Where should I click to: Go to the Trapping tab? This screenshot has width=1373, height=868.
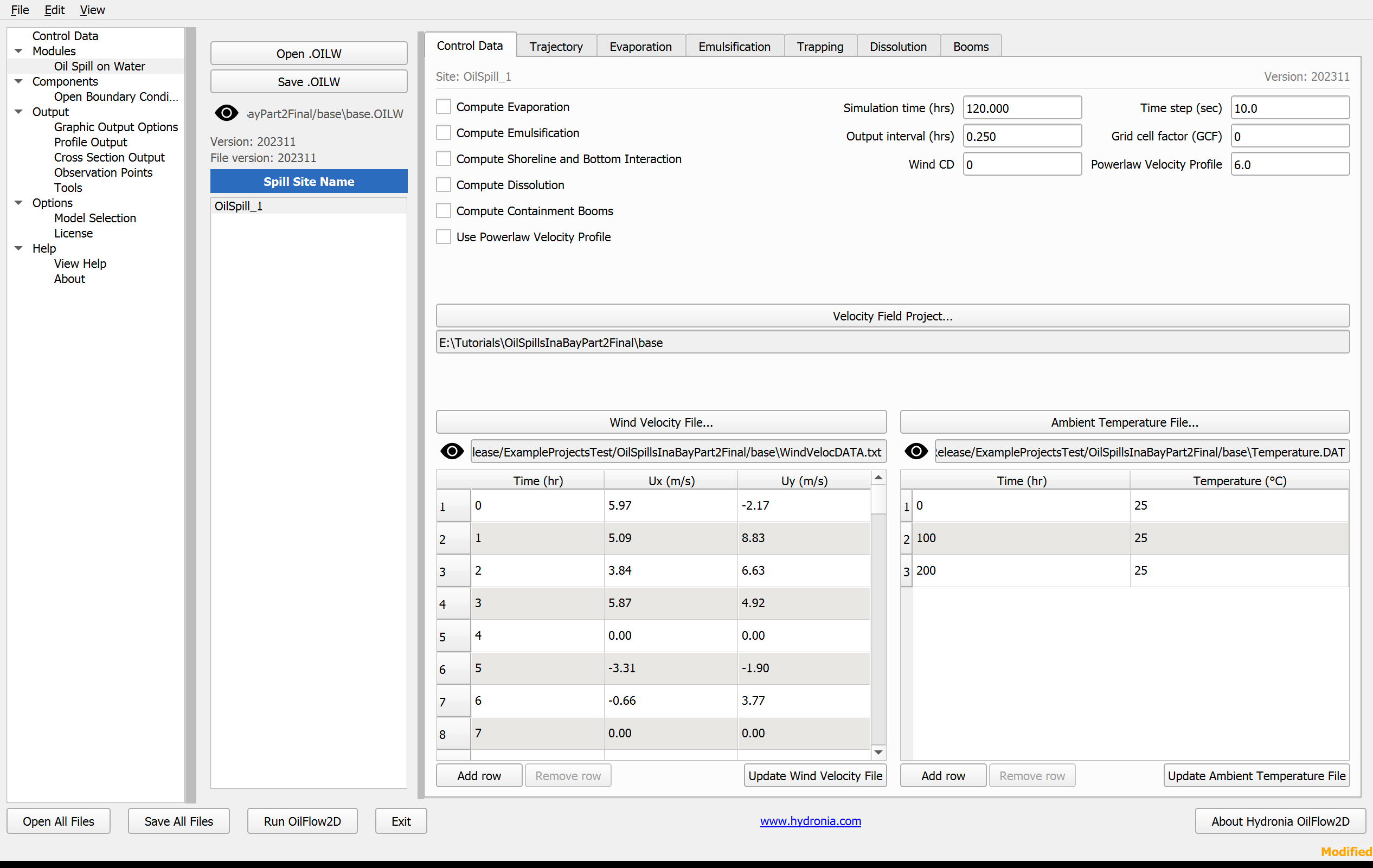(x=820, y=46)
